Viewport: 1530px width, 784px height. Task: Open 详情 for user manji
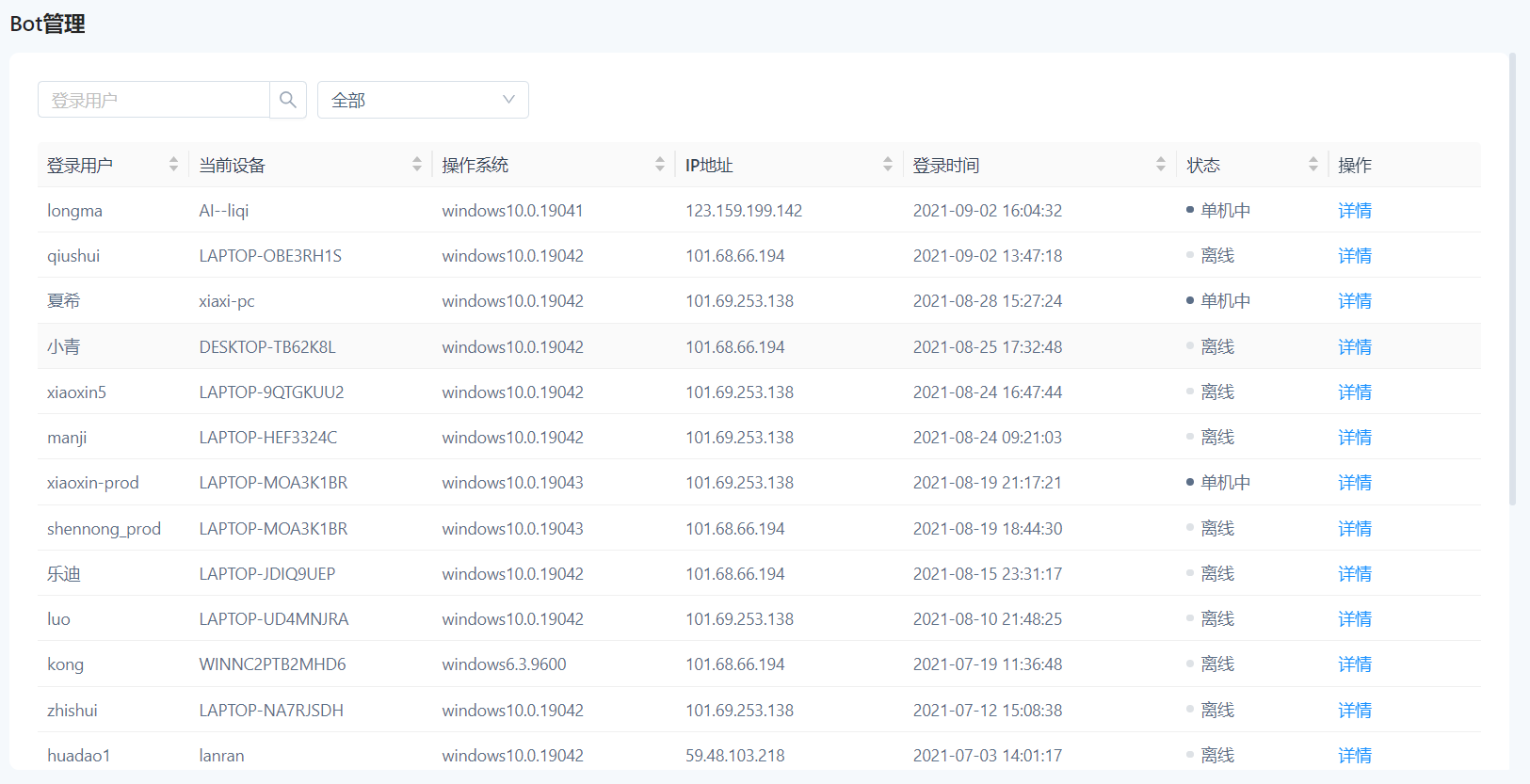[1354, 438]
